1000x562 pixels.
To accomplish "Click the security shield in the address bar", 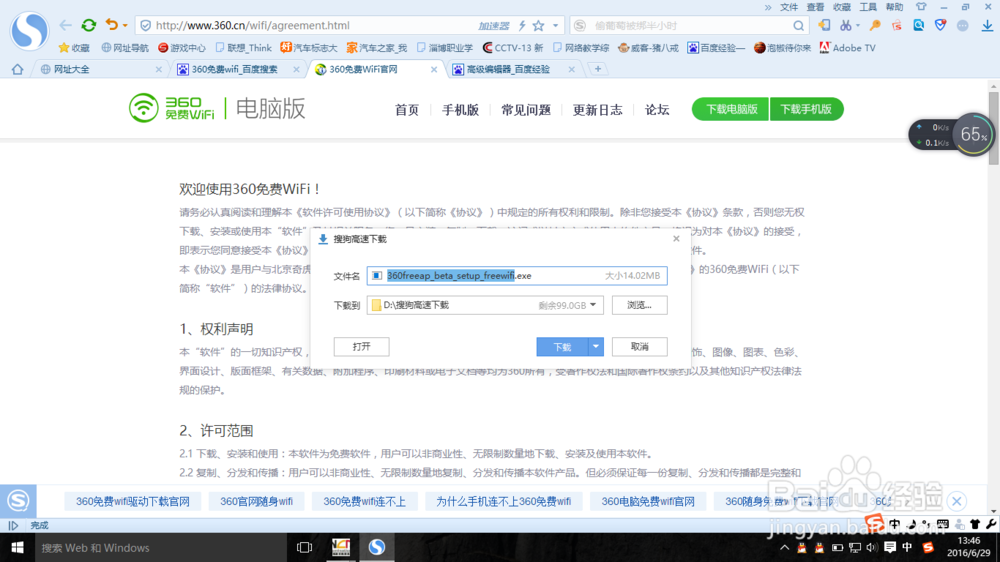I will 145,26.
